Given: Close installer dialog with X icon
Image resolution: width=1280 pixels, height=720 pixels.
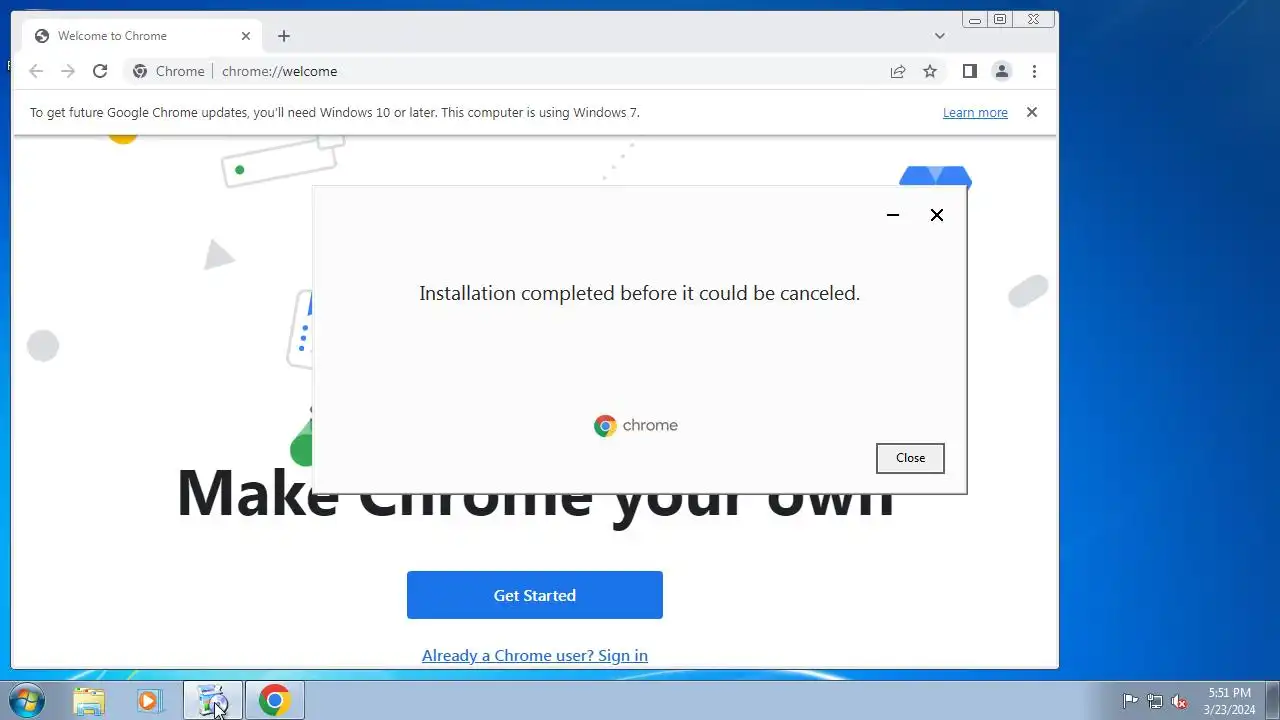Looking at the screenshot, I should [937, 215].
